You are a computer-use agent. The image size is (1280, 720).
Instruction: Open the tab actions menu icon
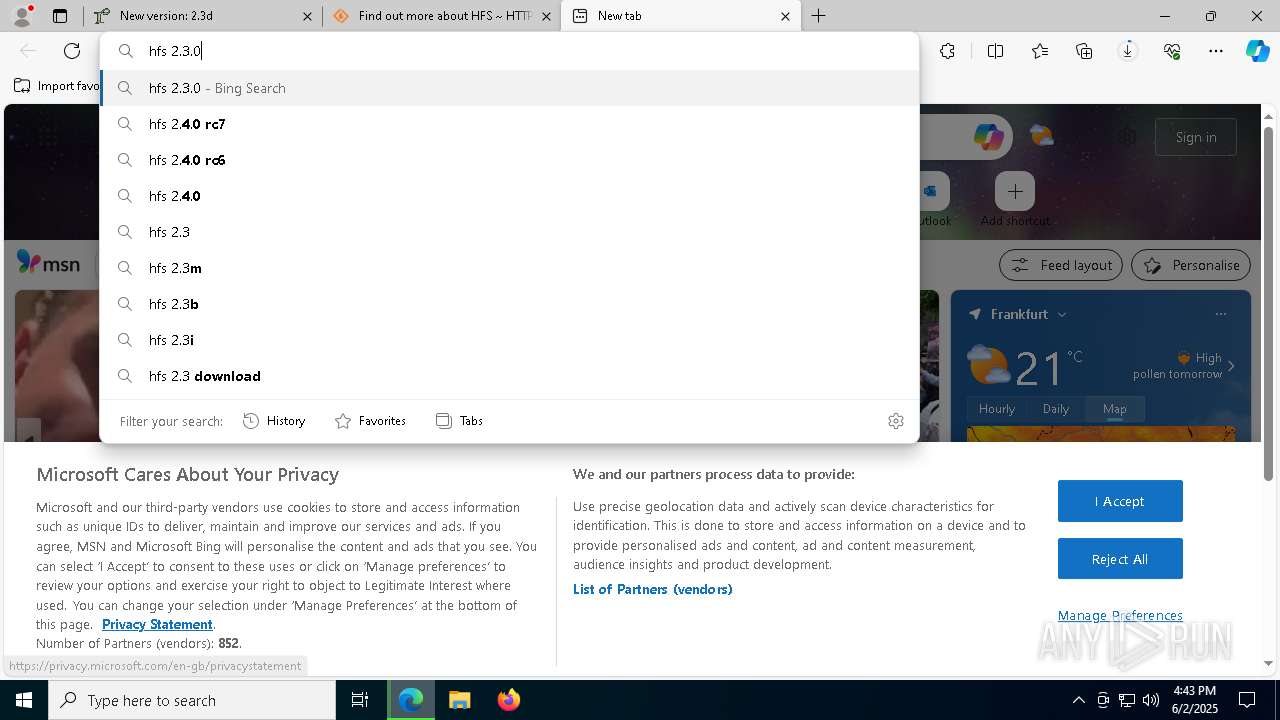tap(60, 16)
